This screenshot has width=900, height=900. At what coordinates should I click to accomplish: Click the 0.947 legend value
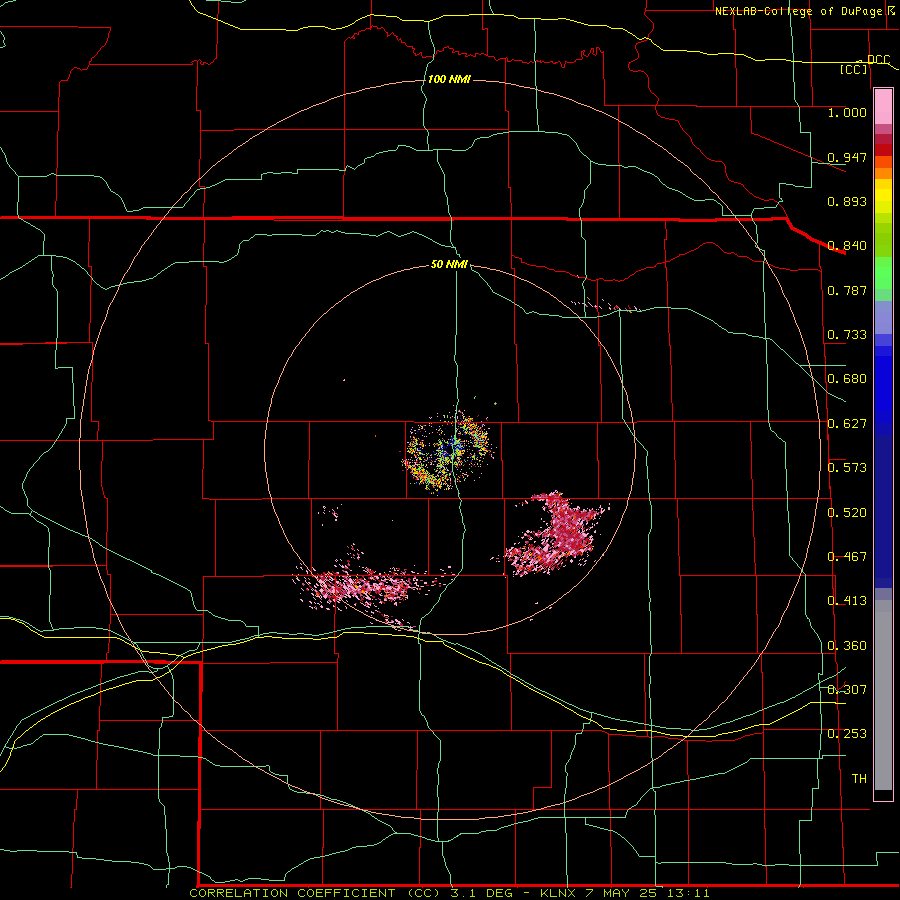[x=847, y=157]
